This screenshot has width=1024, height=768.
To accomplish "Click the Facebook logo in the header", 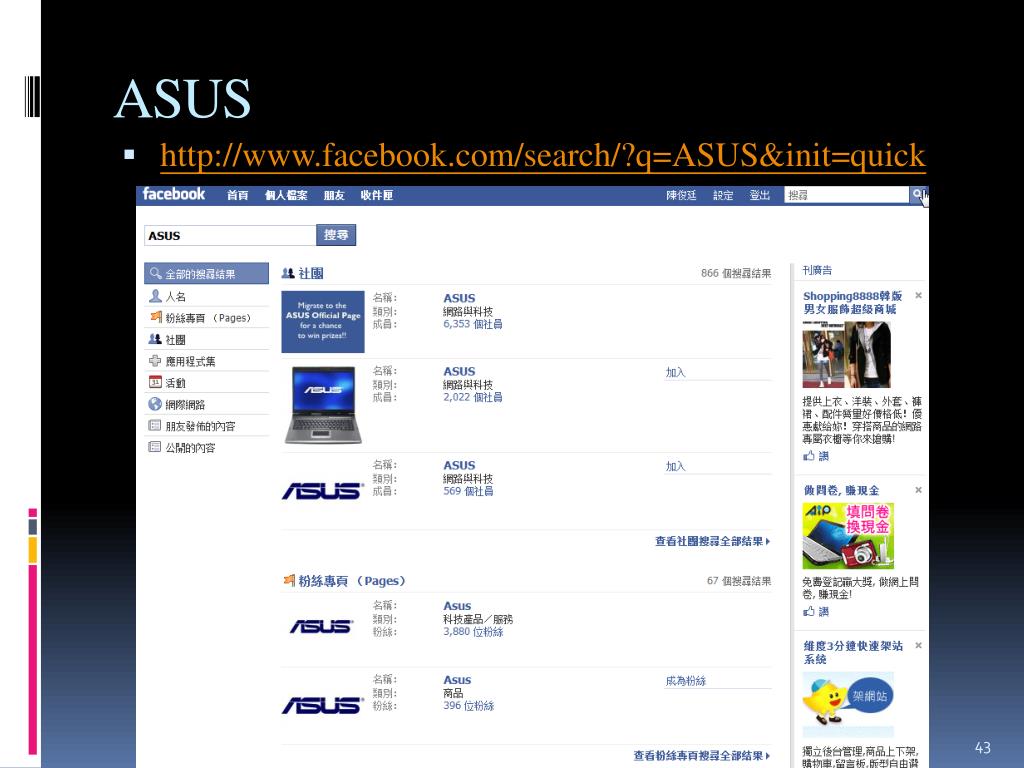I will [x=174, y=195].
